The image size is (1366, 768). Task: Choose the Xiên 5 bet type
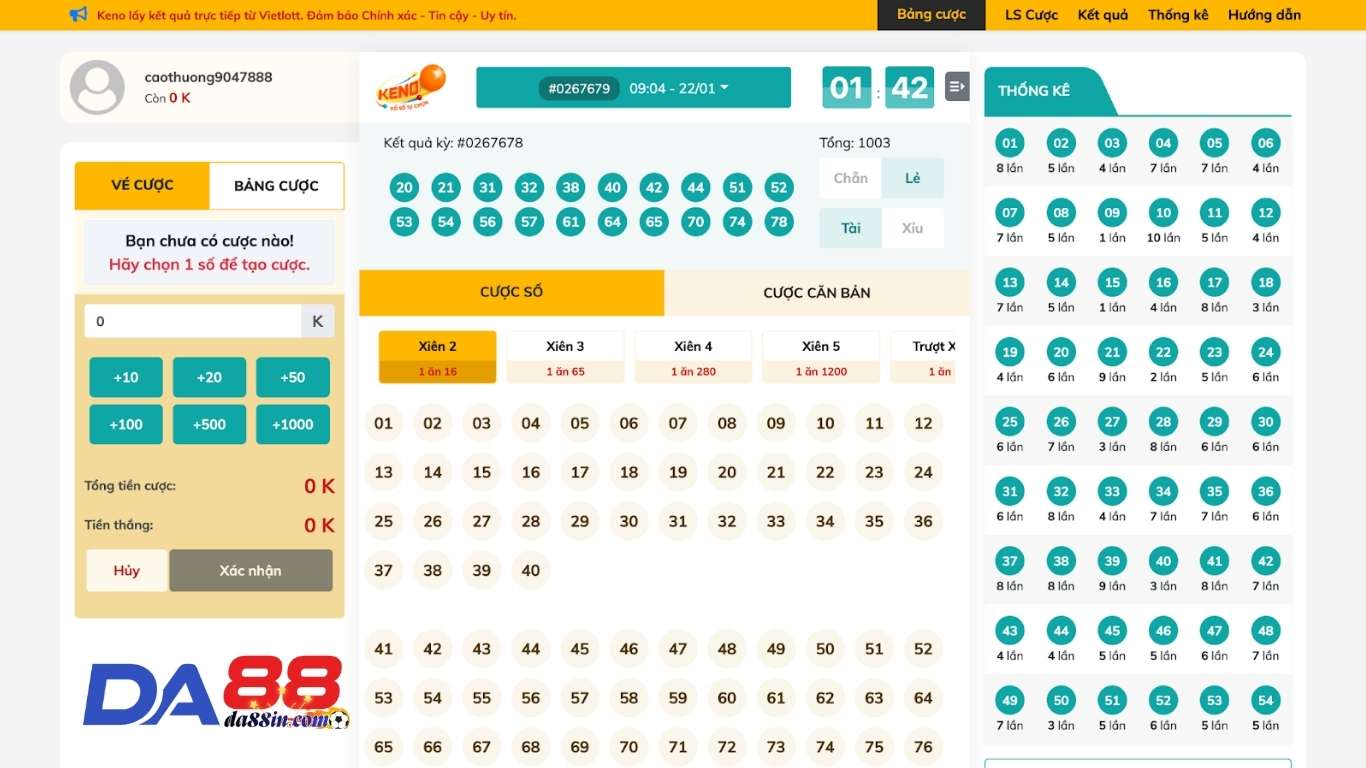point(821,357)
